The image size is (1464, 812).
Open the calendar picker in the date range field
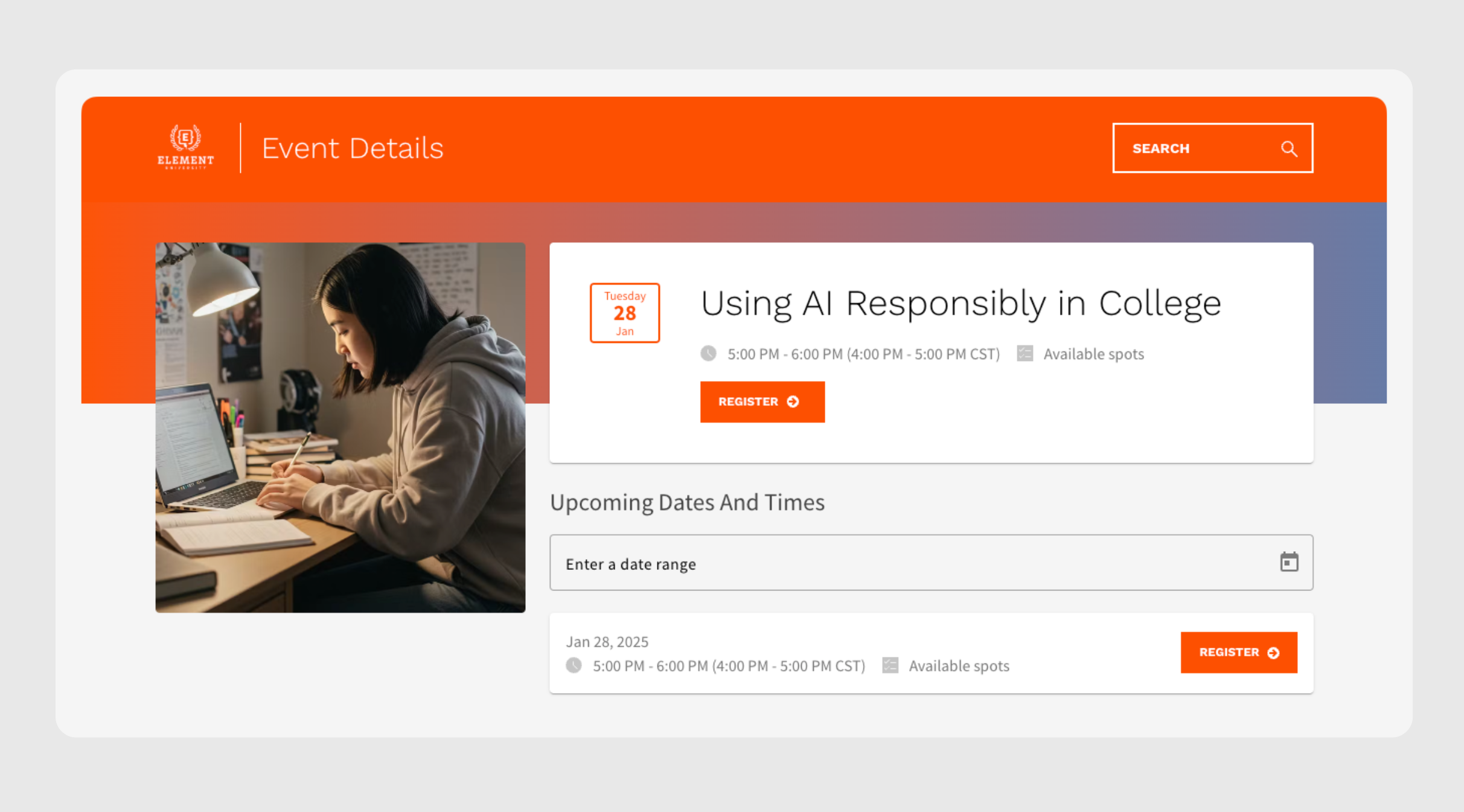click(1290, 561)
